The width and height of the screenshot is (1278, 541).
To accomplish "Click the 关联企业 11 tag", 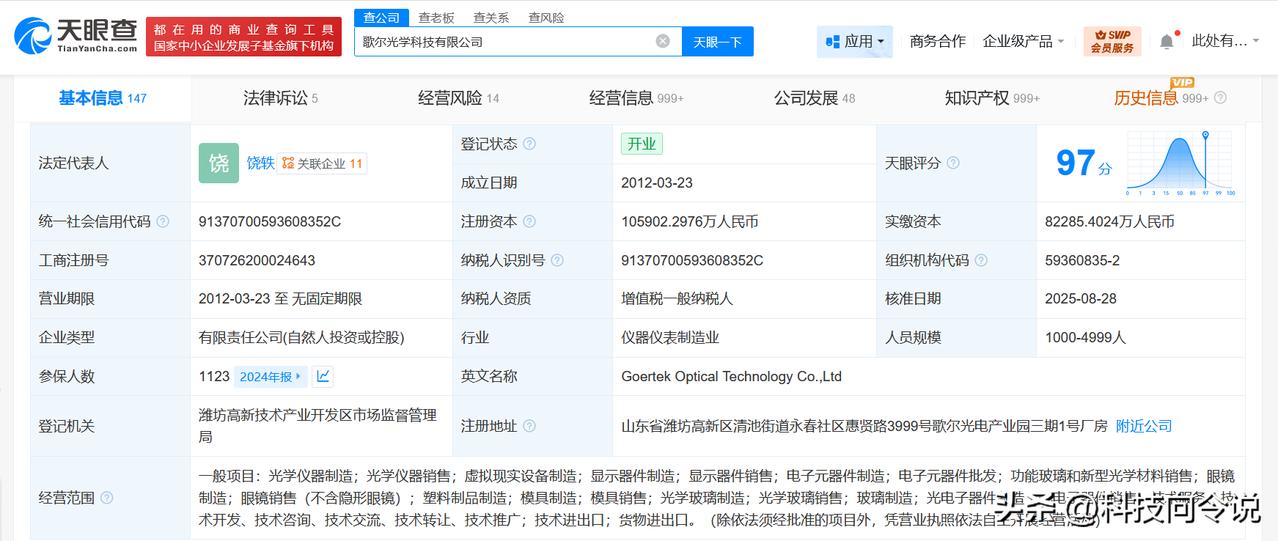I will (322, 163).
